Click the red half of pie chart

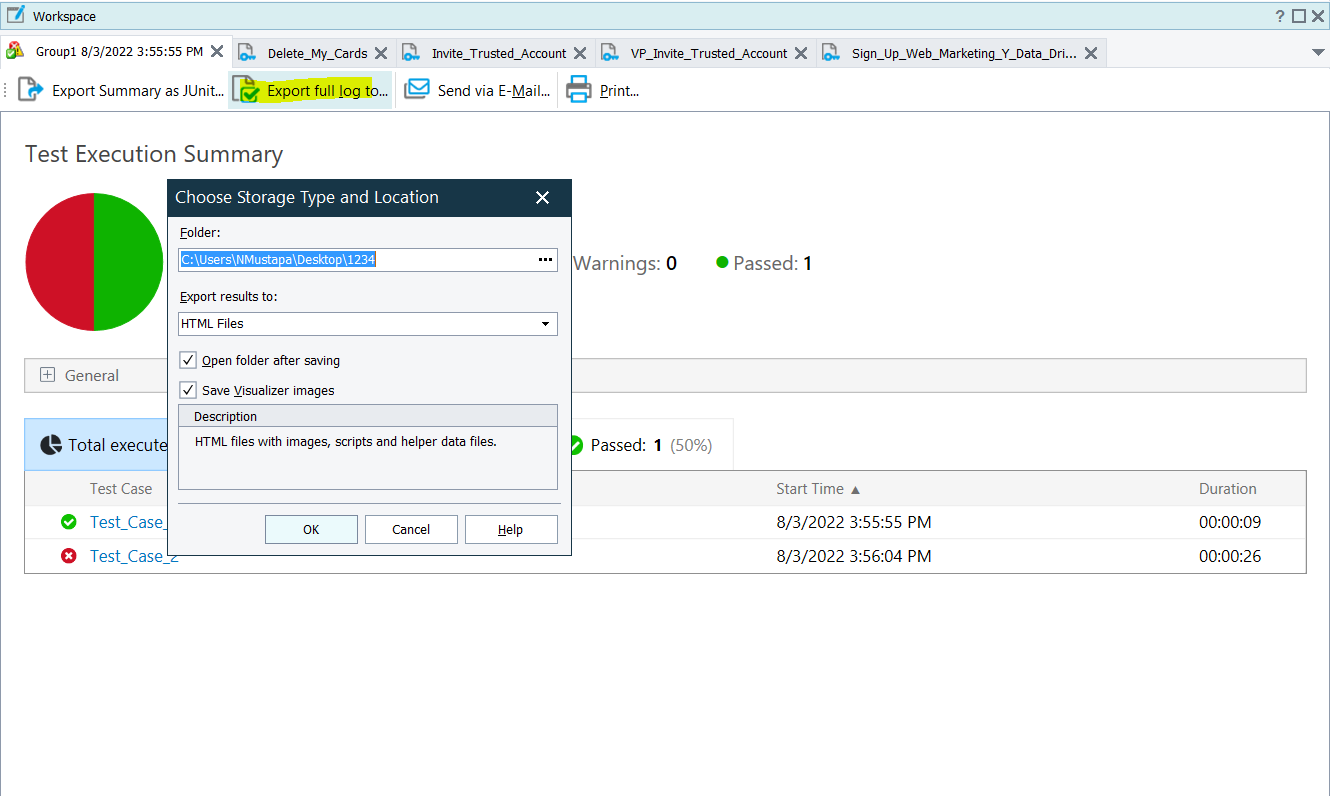[x=60, y=262]
